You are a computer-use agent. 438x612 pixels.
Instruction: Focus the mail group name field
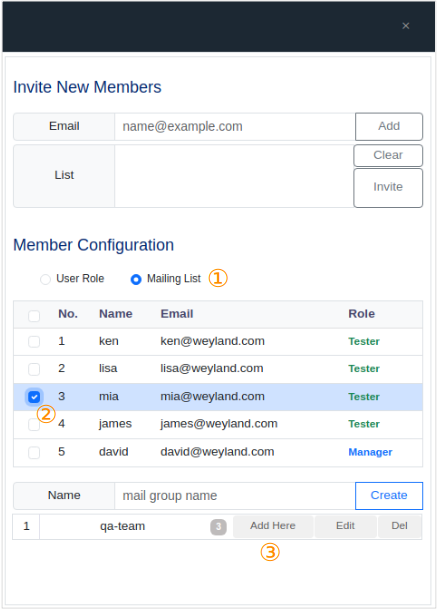point(235,496)
